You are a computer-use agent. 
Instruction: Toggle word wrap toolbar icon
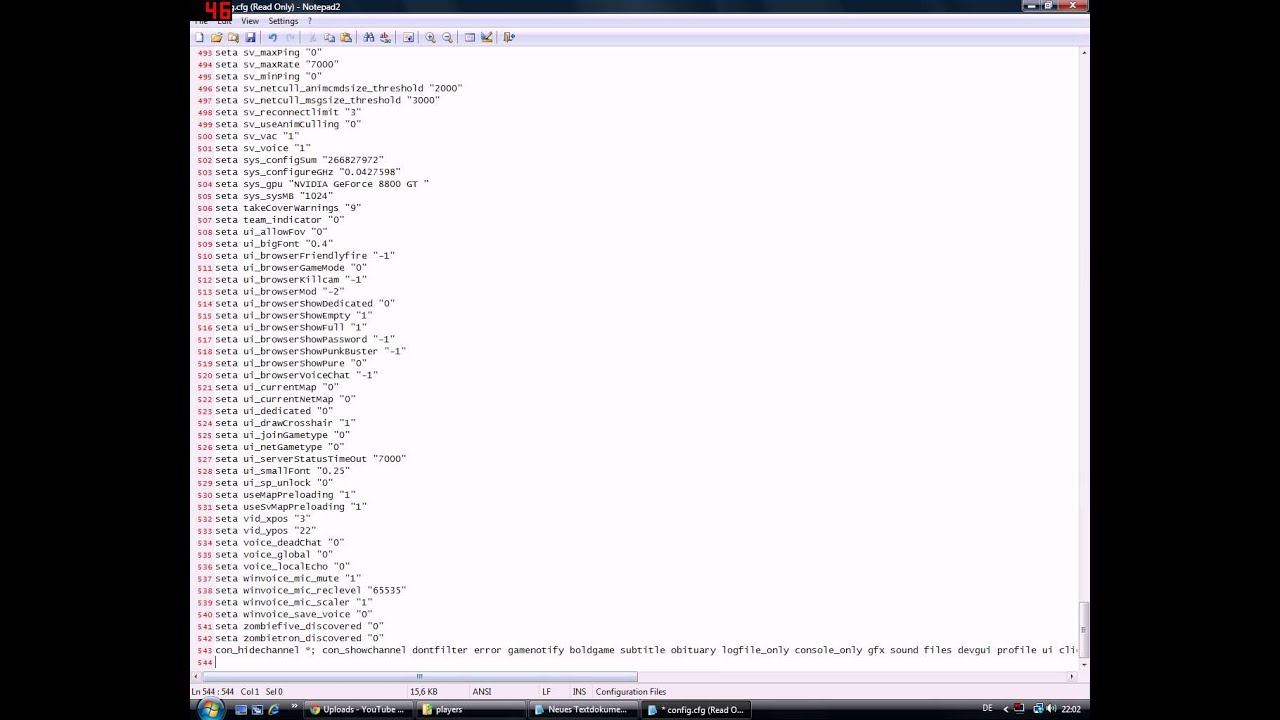[x=408, y=37]
